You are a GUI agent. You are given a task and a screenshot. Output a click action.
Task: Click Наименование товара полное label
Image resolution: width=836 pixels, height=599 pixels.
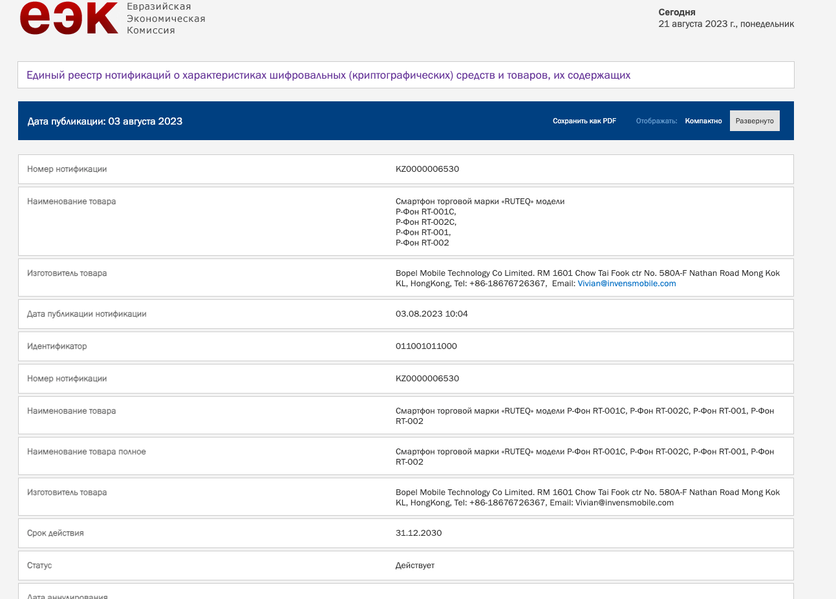(x=86, y=452)
